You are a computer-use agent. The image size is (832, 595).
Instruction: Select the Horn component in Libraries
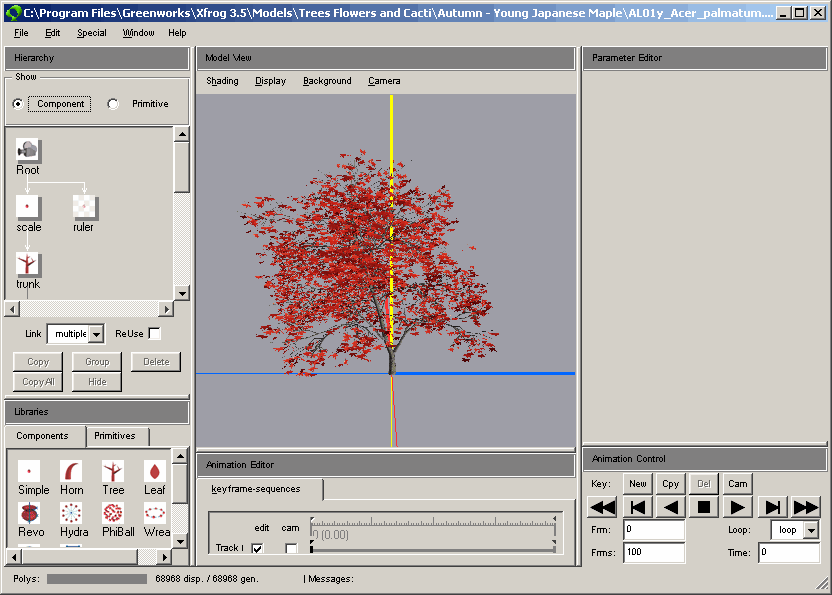tap(71, 471)
